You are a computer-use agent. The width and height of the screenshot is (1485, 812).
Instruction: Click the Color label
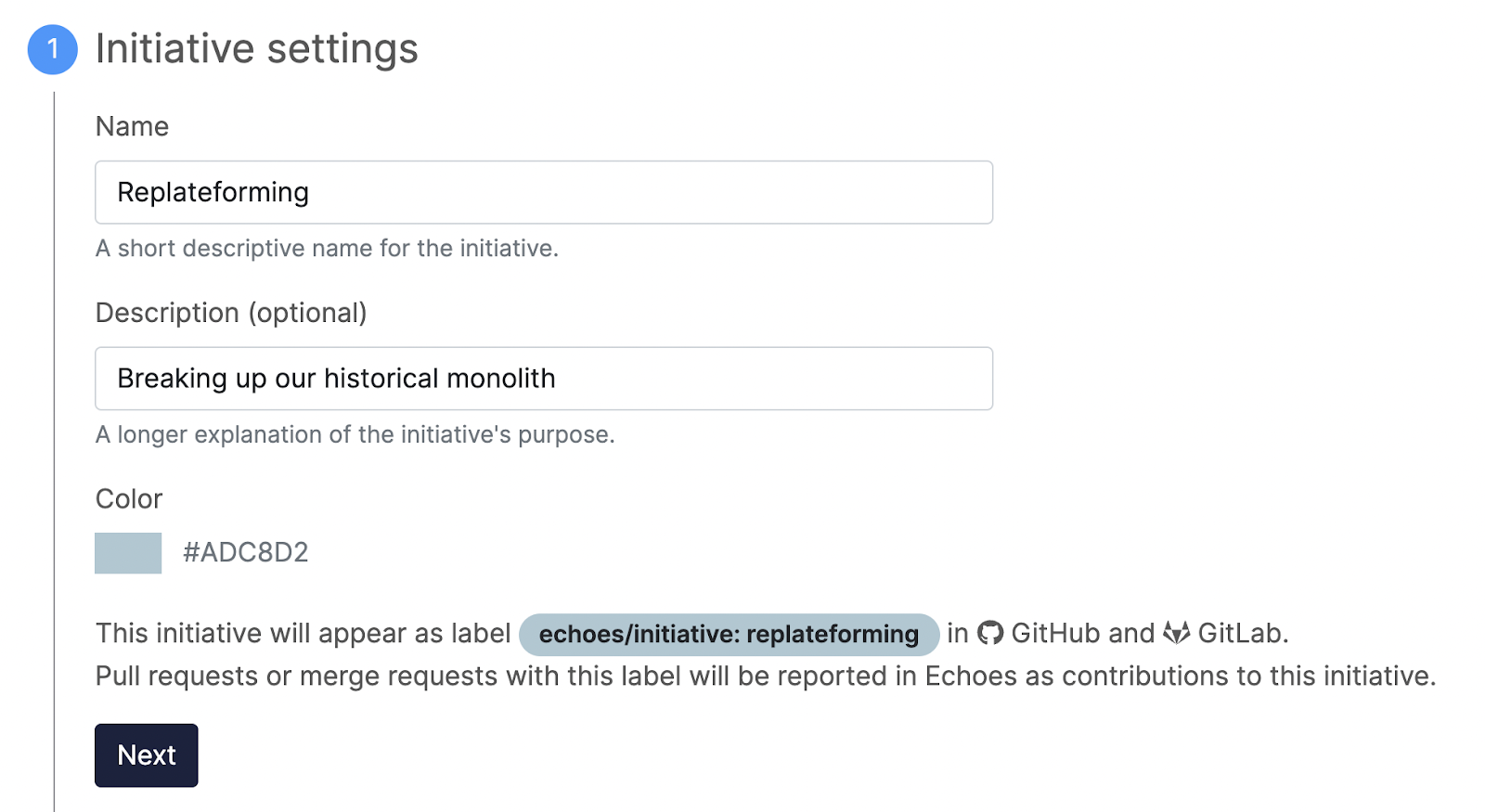(129, 499)
